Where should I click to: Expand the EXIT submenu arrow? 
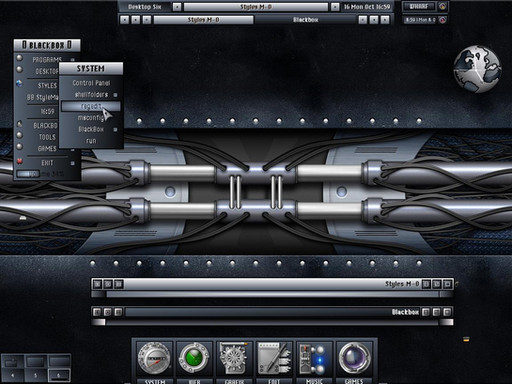(x=72, y=163)
